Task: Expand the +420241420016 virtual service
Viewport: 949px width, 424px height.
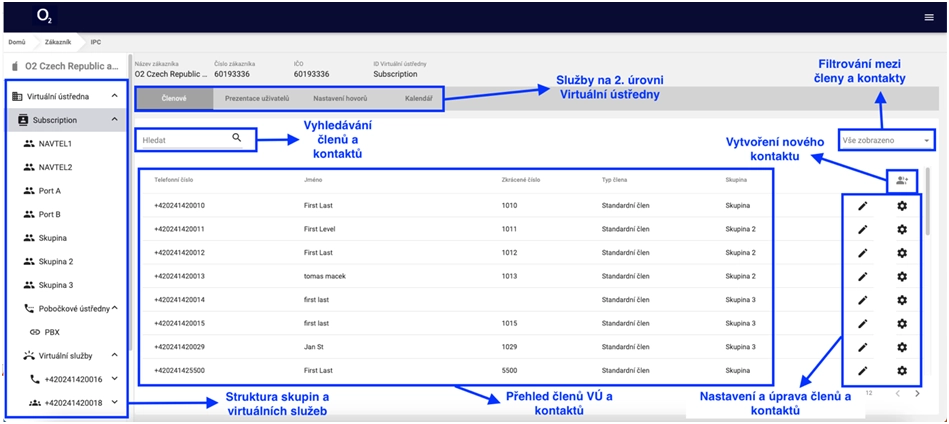Action: click(115, 379)
